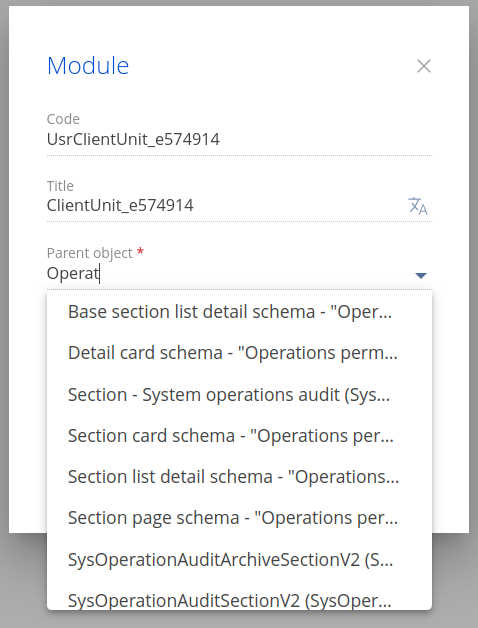Image resolution: width=478 pixels, height=628 pixels.
Task: Pick SysOperationAuditSectionV2 option
Action: [x=240, y=600]
